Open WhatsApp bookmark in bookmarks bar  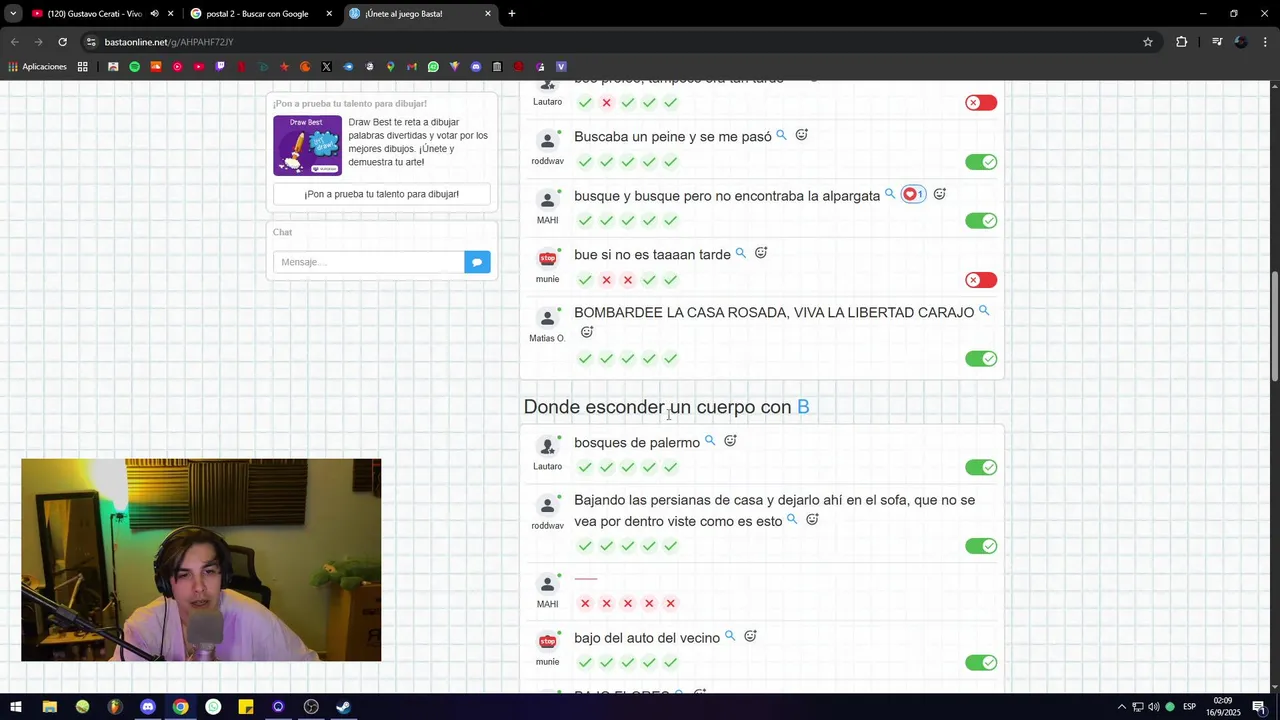click(433, 67)
